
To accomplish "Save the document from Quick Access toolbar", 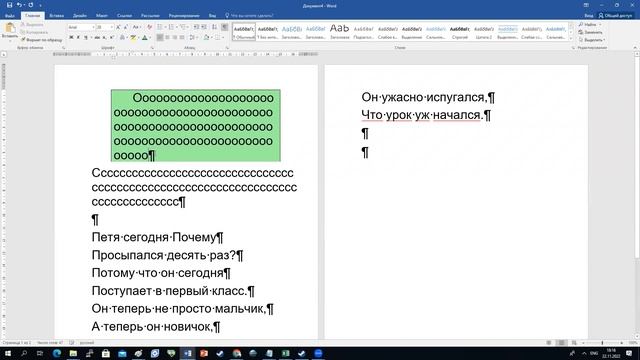I will tap(9, 5).
